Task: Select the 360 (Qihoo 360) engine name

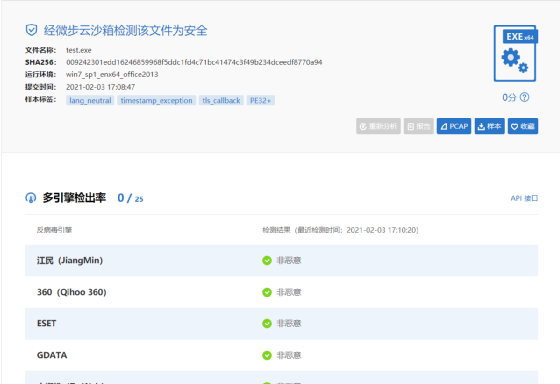Action: [x=71, y=292]
